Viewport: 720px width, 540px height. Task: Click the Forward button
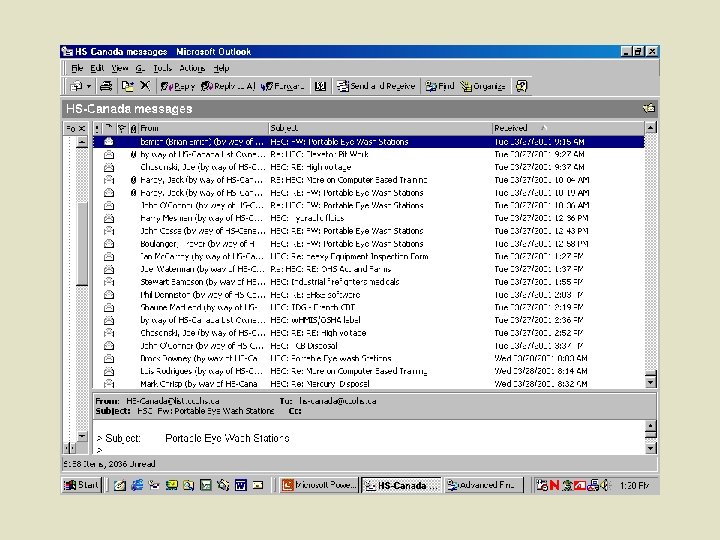[282, 86]
